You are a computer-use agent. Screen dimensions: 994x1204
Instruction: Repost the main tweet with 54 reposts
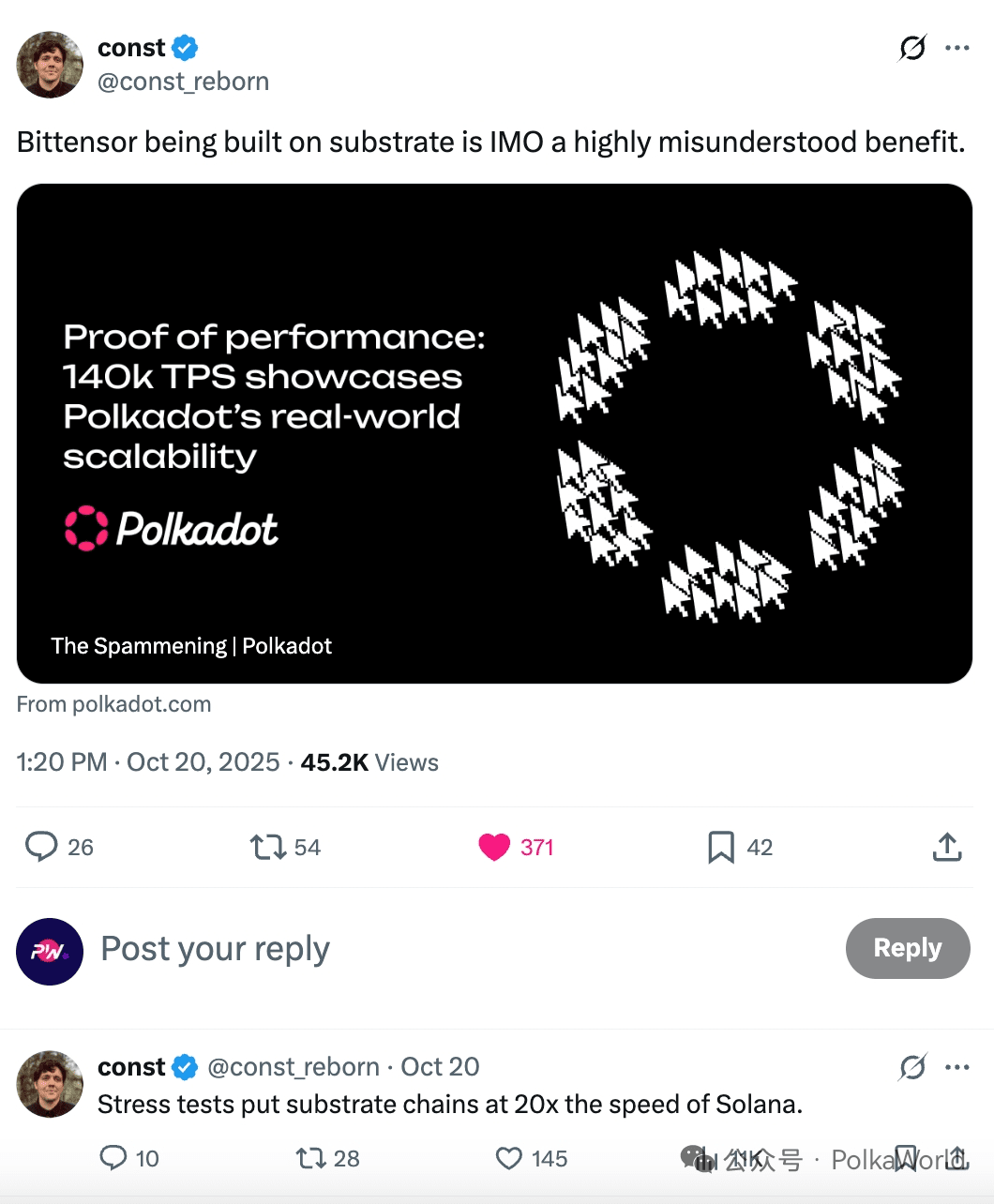[268, 847]
